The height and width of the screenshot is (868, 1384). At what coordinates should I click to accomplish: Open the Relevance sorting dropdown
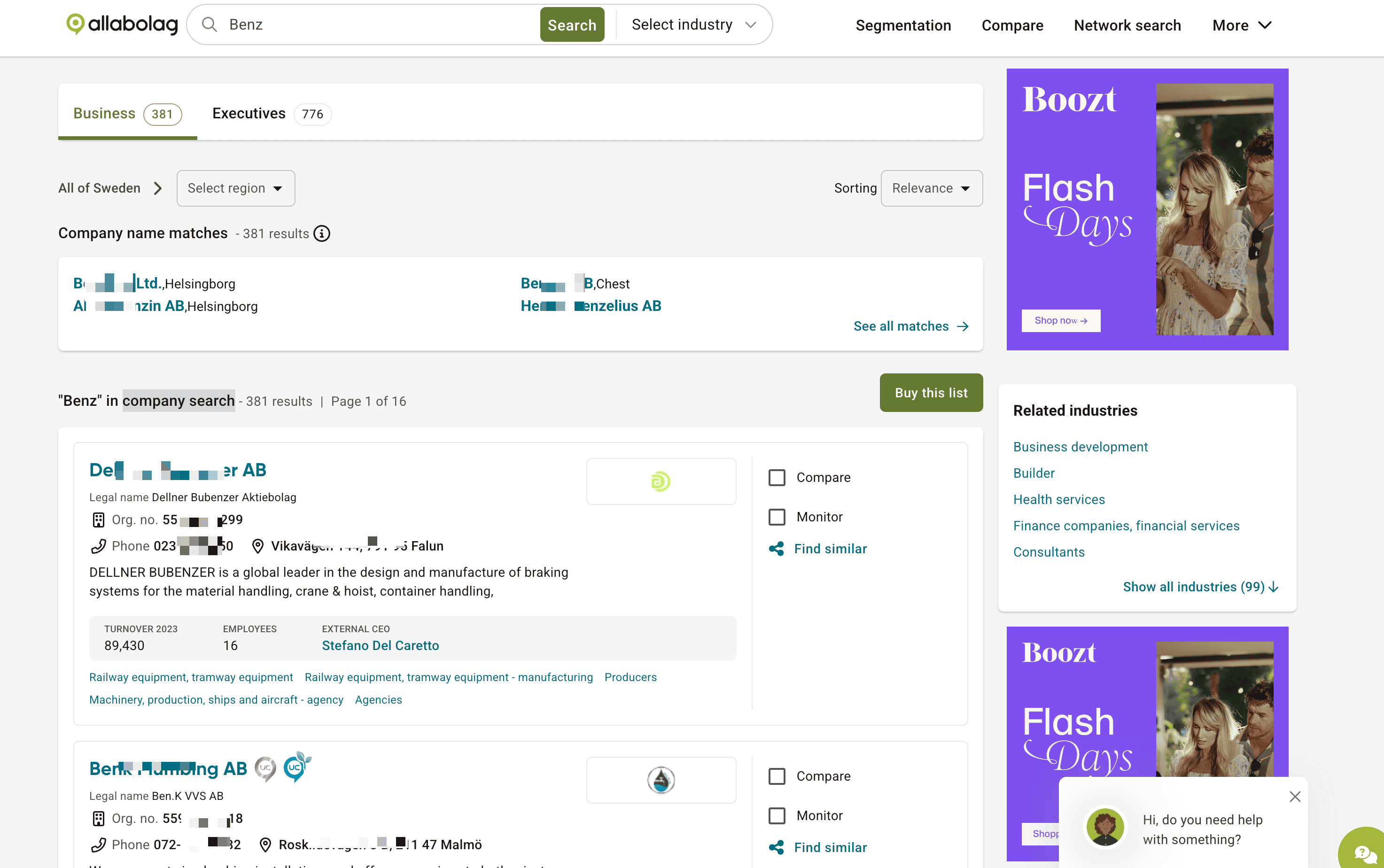[931, 188]
